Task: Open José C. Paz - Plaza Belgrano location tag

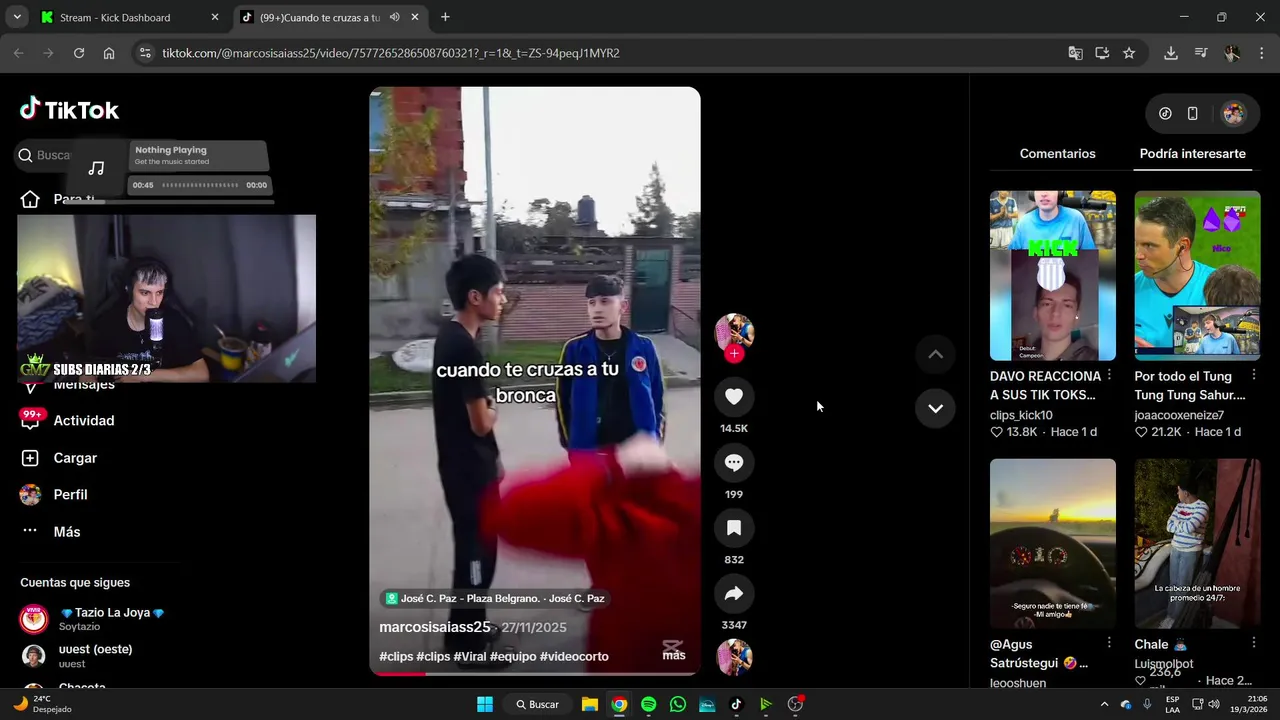Action: click(x=494, y=598)
